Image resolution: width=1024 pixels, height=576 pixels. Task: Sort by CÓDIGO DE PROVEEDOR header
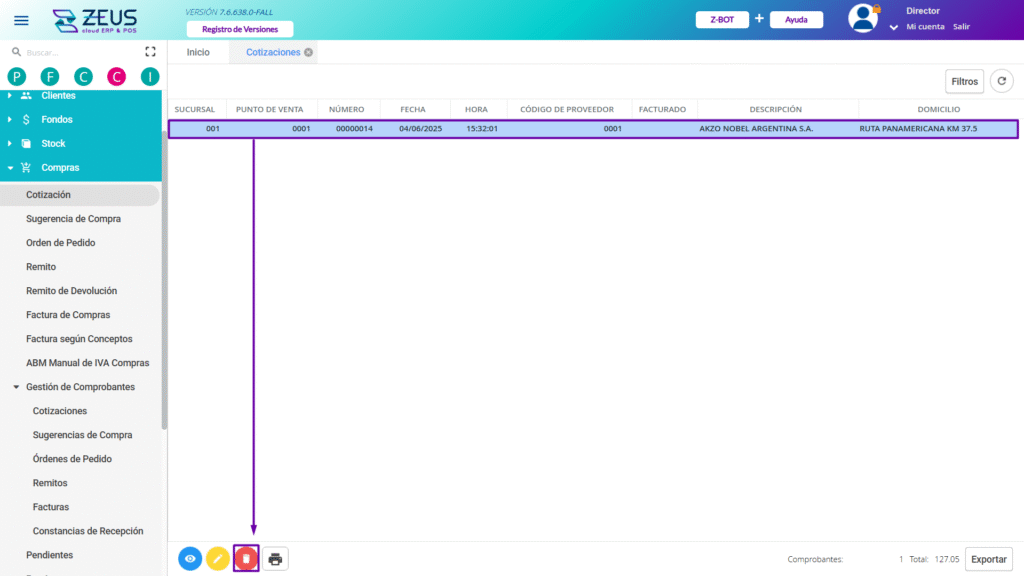[567, 109]
